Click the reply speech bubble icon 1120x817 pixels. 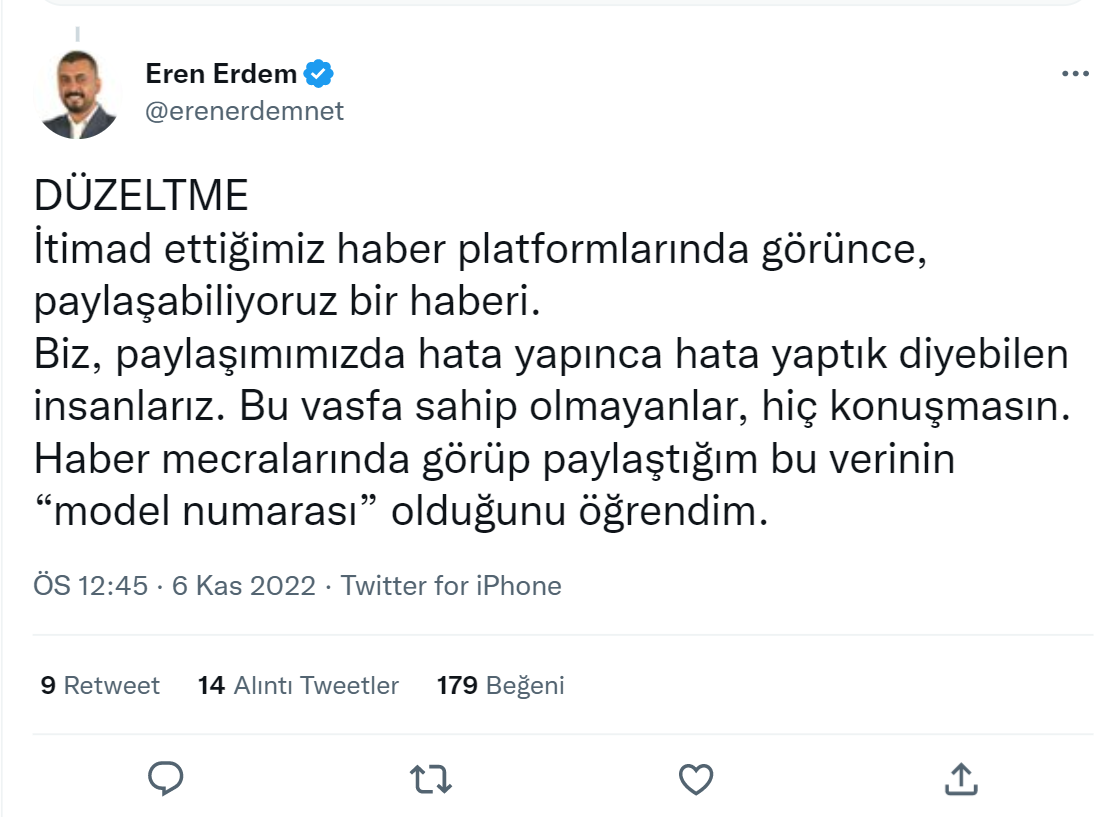[165, 778]
